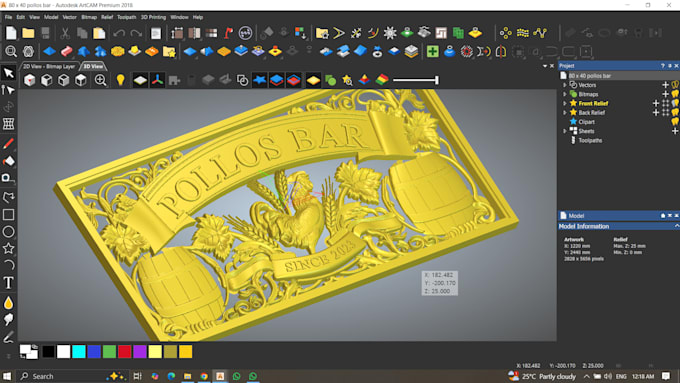Toggle visibility bulb for Front Relief
Image resolution: width=680 pixels, height=383 pixels.
tap(675, 103)
